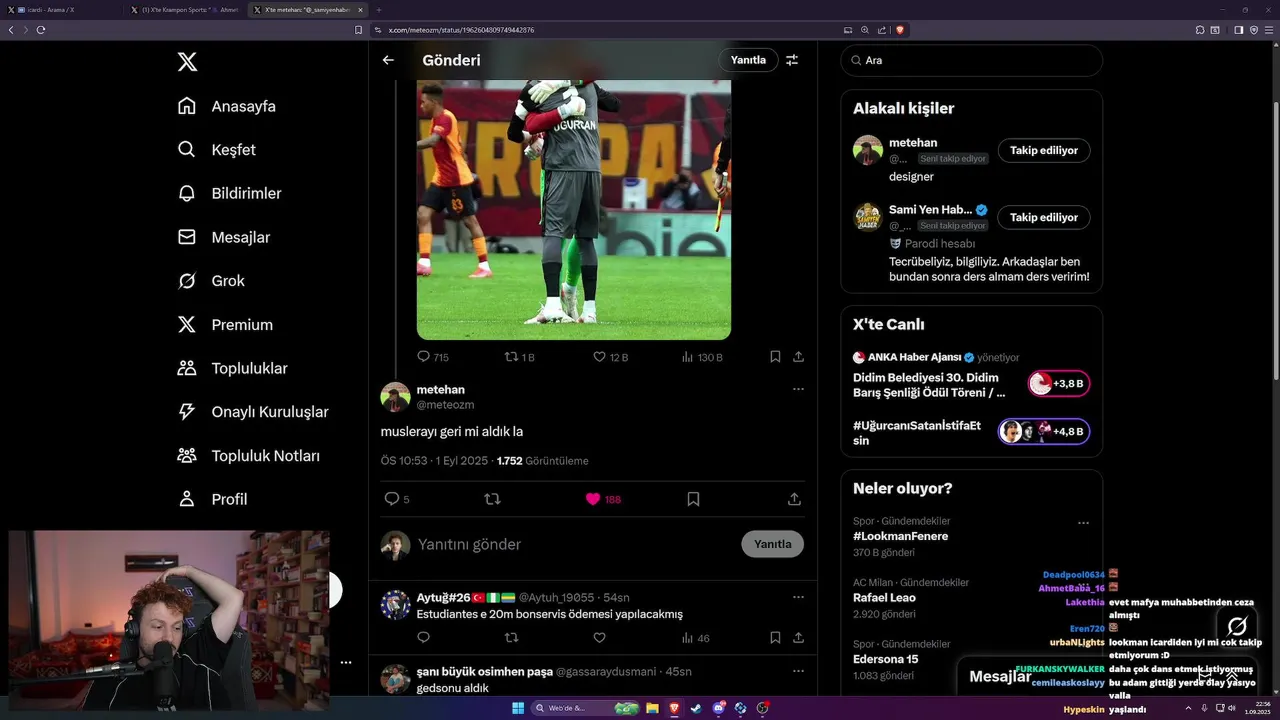Image resolution: width=1280 pixels, height=720 pixels.
Task: Like the quoted post with 12 B likes
Action: click(610, 357)
